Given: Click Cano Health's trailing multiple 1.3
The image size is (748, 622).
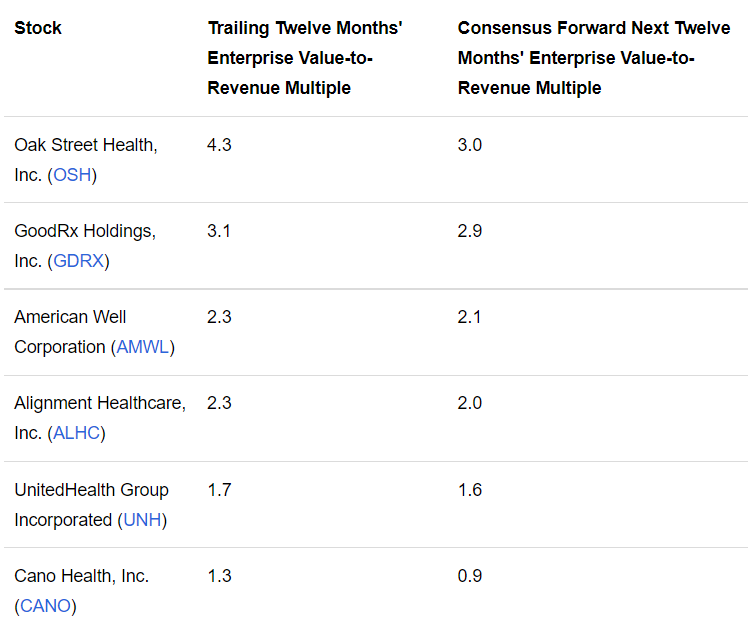Looking at the screenshot, I should [x=219, y=576].
